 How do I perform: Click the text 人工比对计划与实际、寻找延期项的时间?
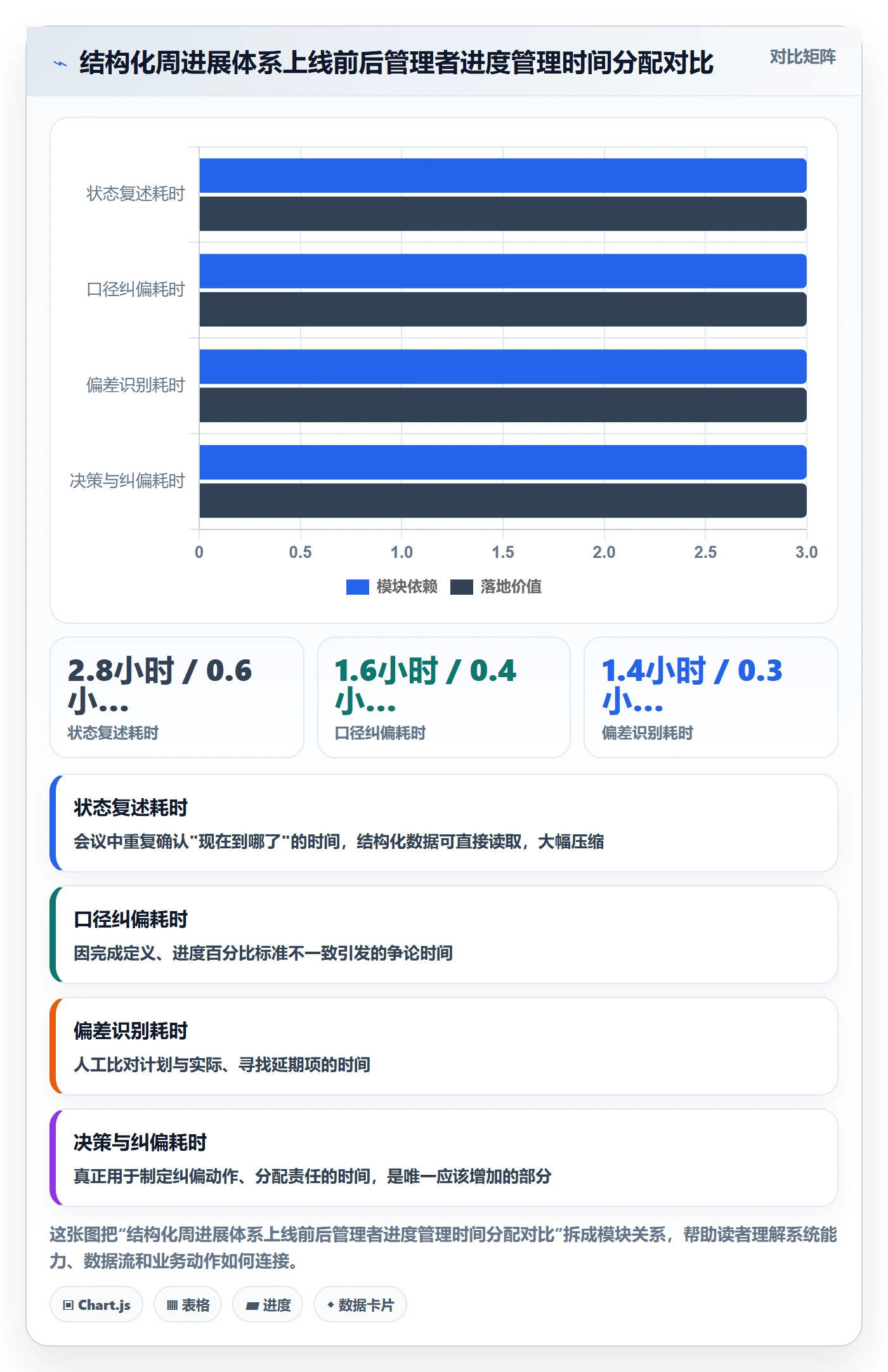(x=222, y=1065)
